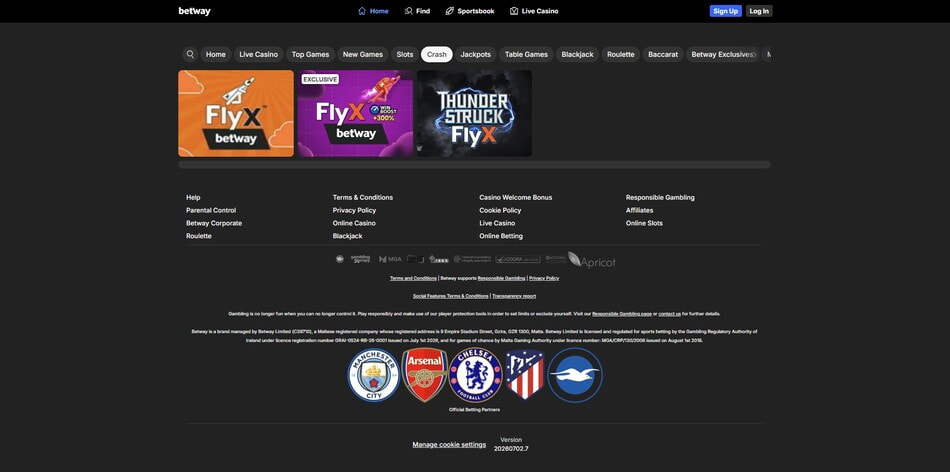This screenshot has width=950, height=472.
Task: Open the Betway Corporate link
Action: [214, 223]
